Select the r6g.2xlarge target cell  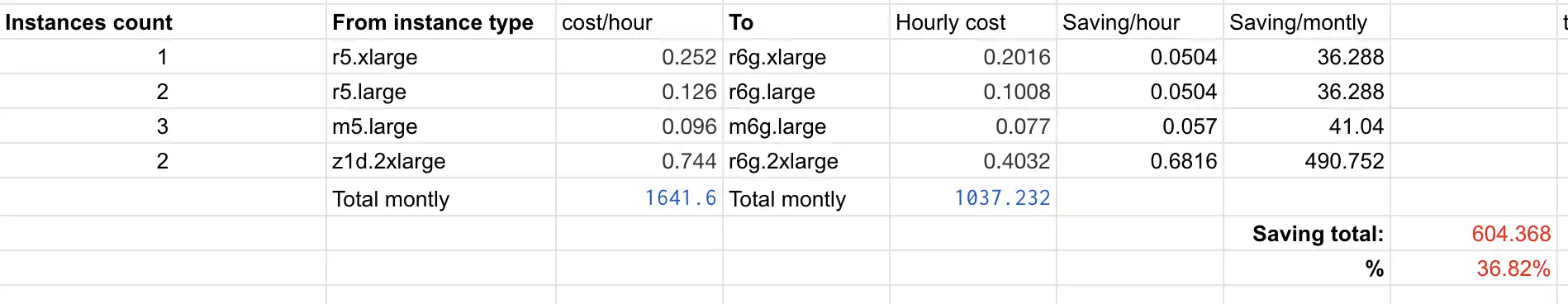pyautogui.click(x=806, y=161)
